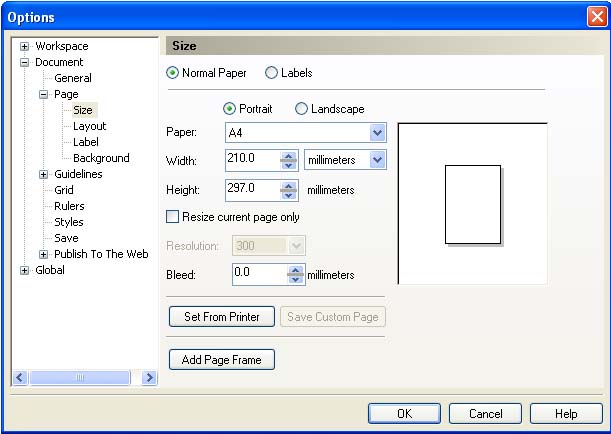
Task: Increase Height with up arrow
Action: (288, 187)
